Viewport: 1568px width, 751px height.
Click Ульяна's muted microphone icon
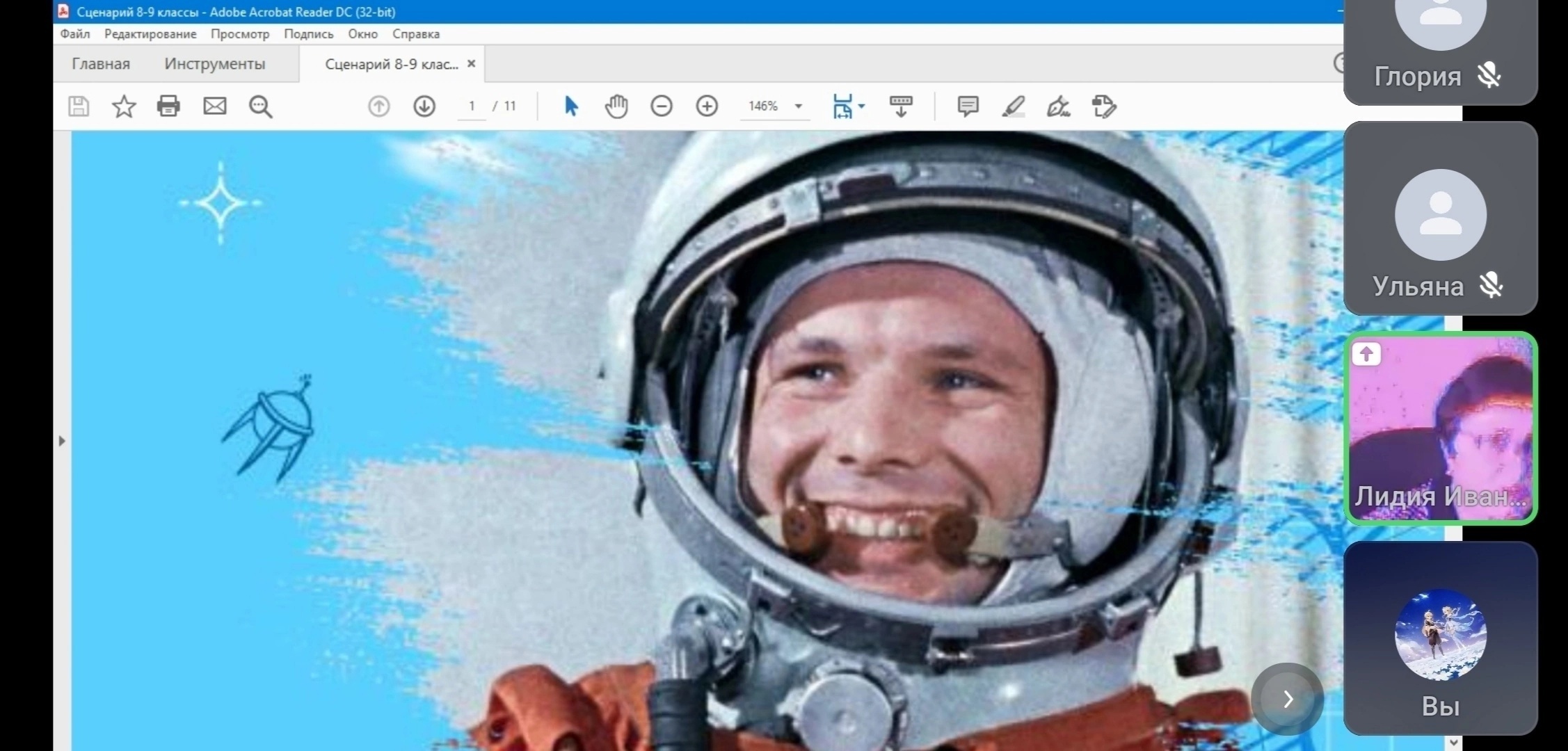1491,285
